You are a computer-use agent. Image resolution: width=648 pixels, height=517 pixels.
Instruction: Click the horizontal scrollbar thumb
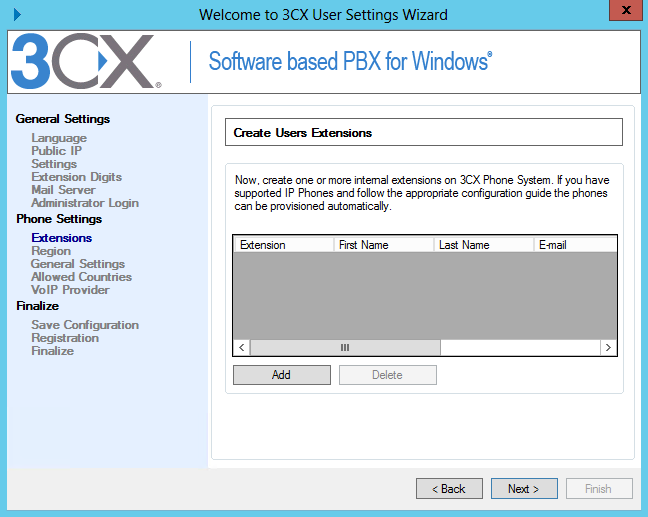tap(345, 348)
